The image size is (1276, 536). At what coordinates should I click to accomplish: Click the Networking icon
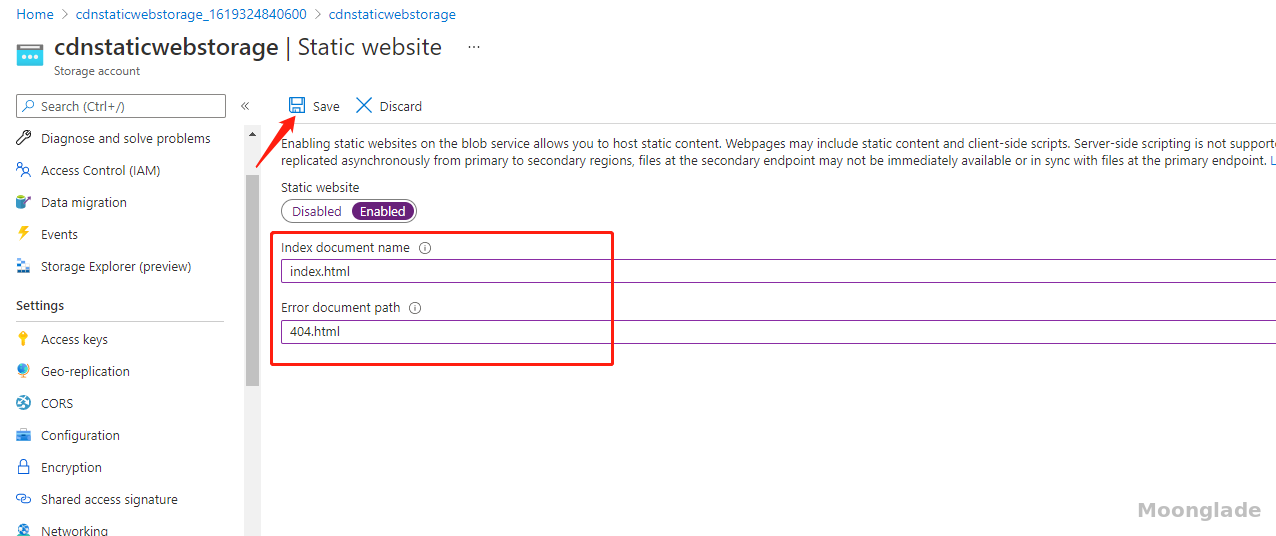pos(24,530)
